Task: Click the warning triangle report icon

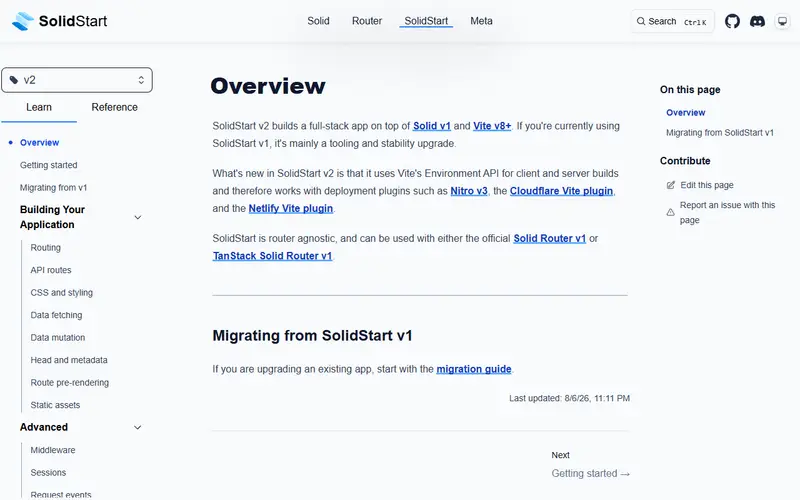Action: tap(671, 212)
